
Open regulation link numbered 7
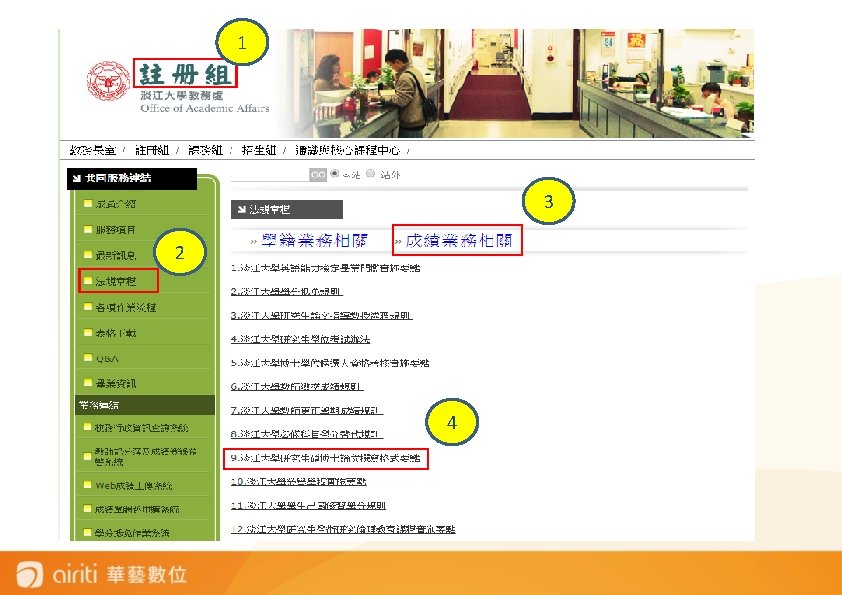click(307, 410)
